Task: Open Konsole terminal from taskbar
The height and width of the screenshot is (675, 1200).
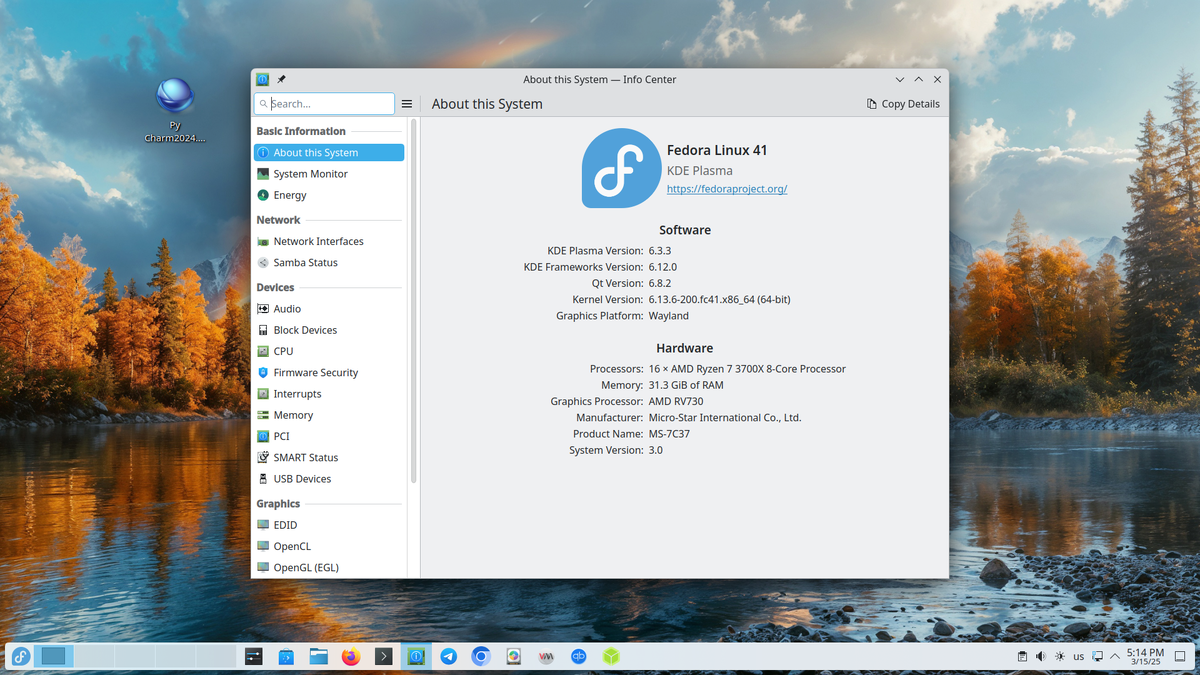Action: pos(383,657)
